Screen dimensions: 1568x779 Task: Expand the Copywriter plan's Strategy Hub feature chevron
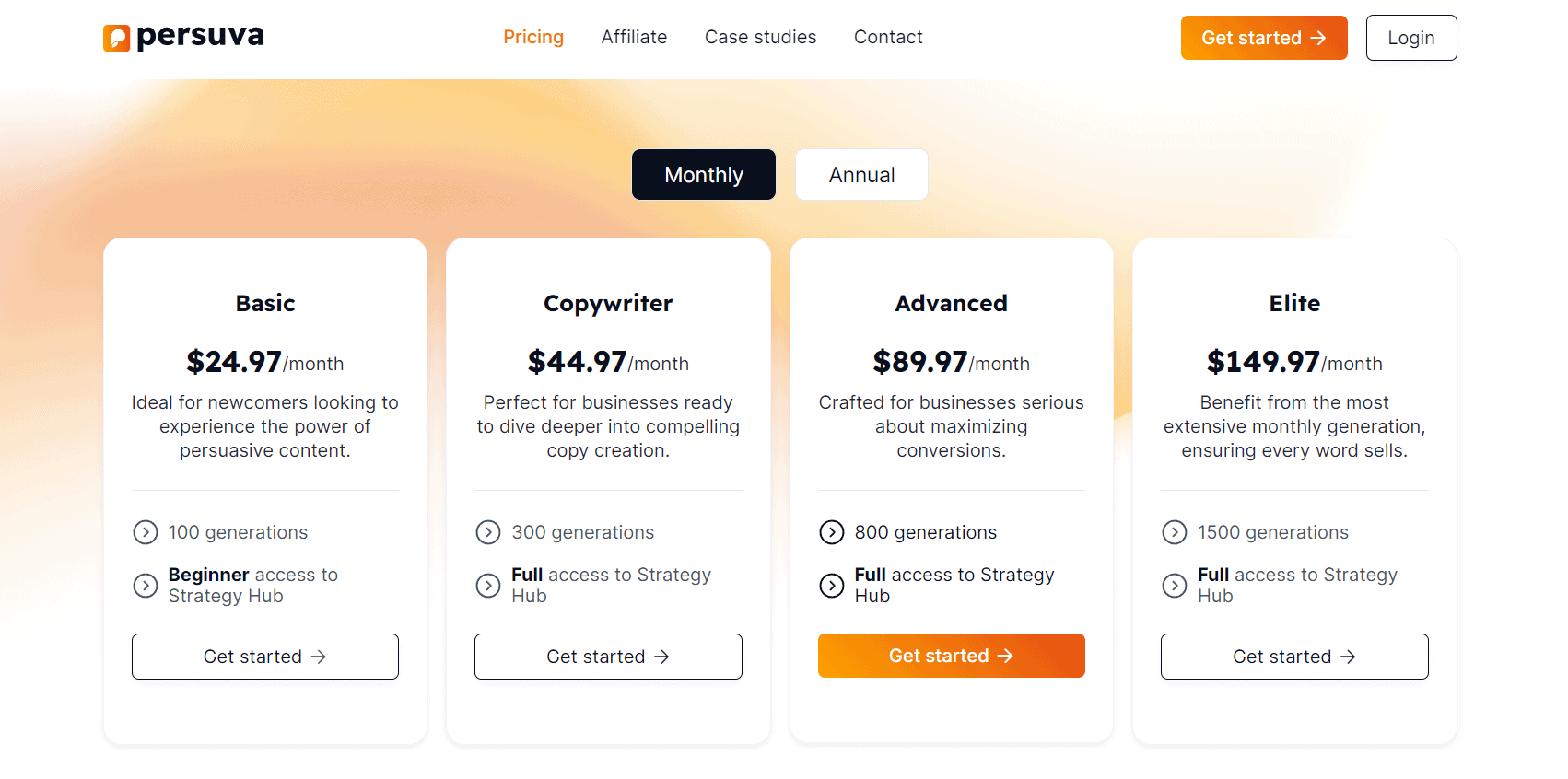pyautogui.click(x=488, y=586)
